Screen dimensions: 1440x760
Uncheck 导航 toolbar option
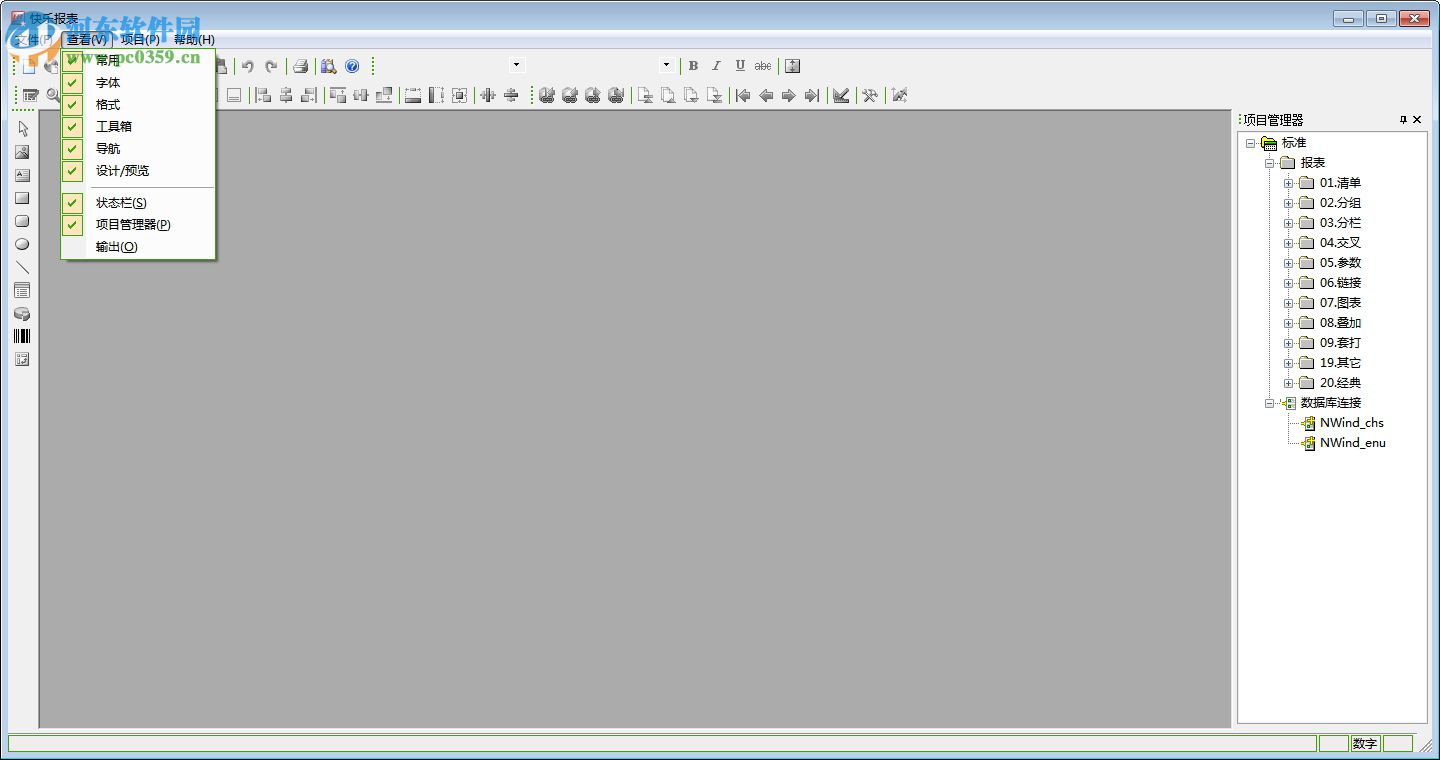pyautogui.click(x=138, y=148)
